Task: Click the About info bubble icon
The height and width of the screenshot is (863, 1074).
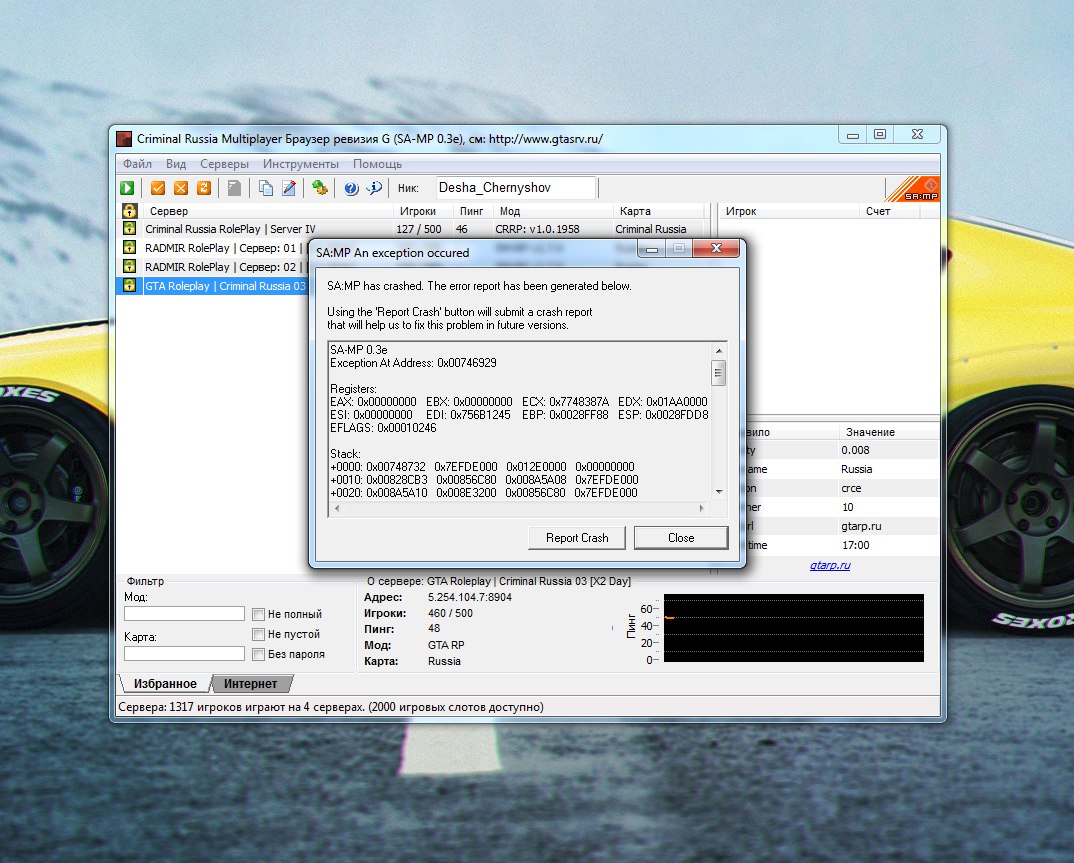Action: coord(374,188)
